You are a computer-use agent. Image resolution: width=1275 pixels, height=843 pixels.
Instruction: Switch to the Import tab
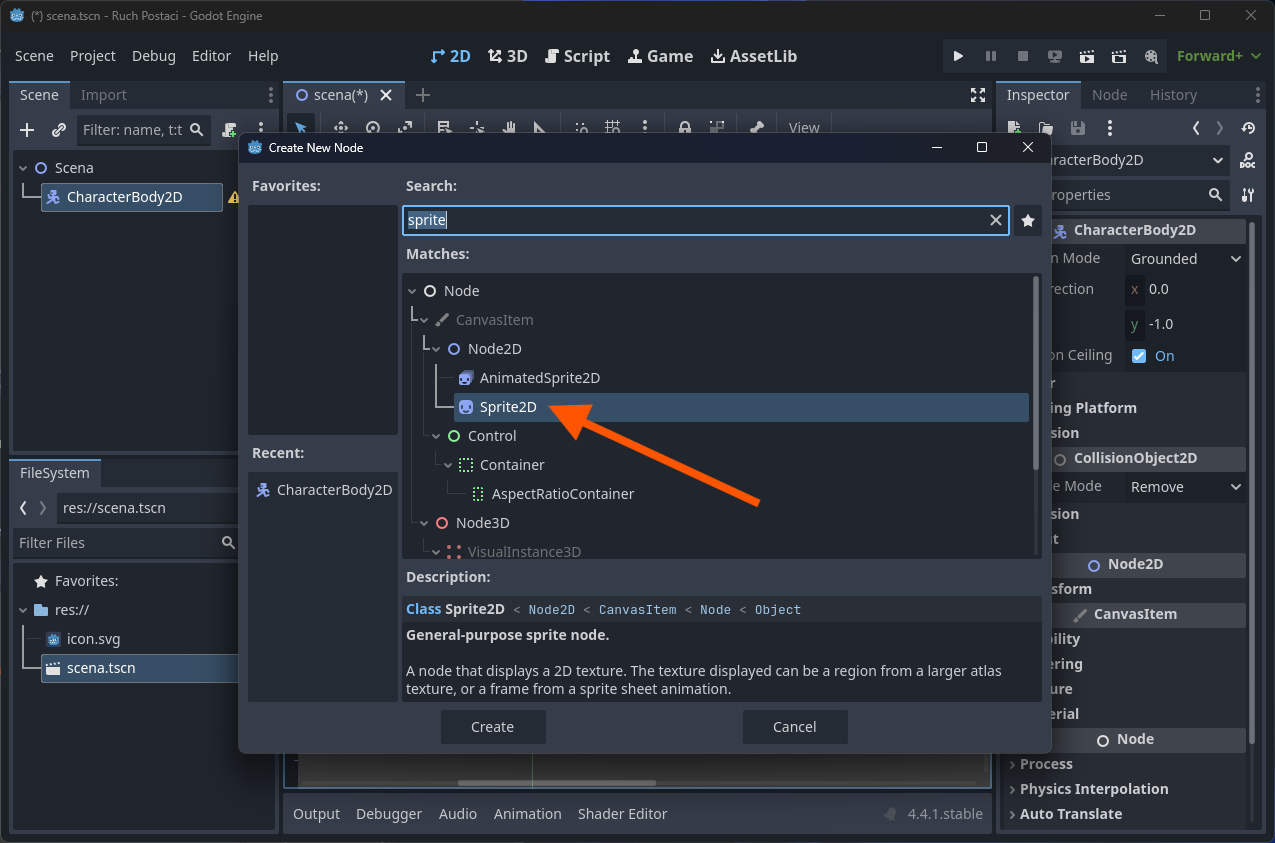tap(104, 95)
